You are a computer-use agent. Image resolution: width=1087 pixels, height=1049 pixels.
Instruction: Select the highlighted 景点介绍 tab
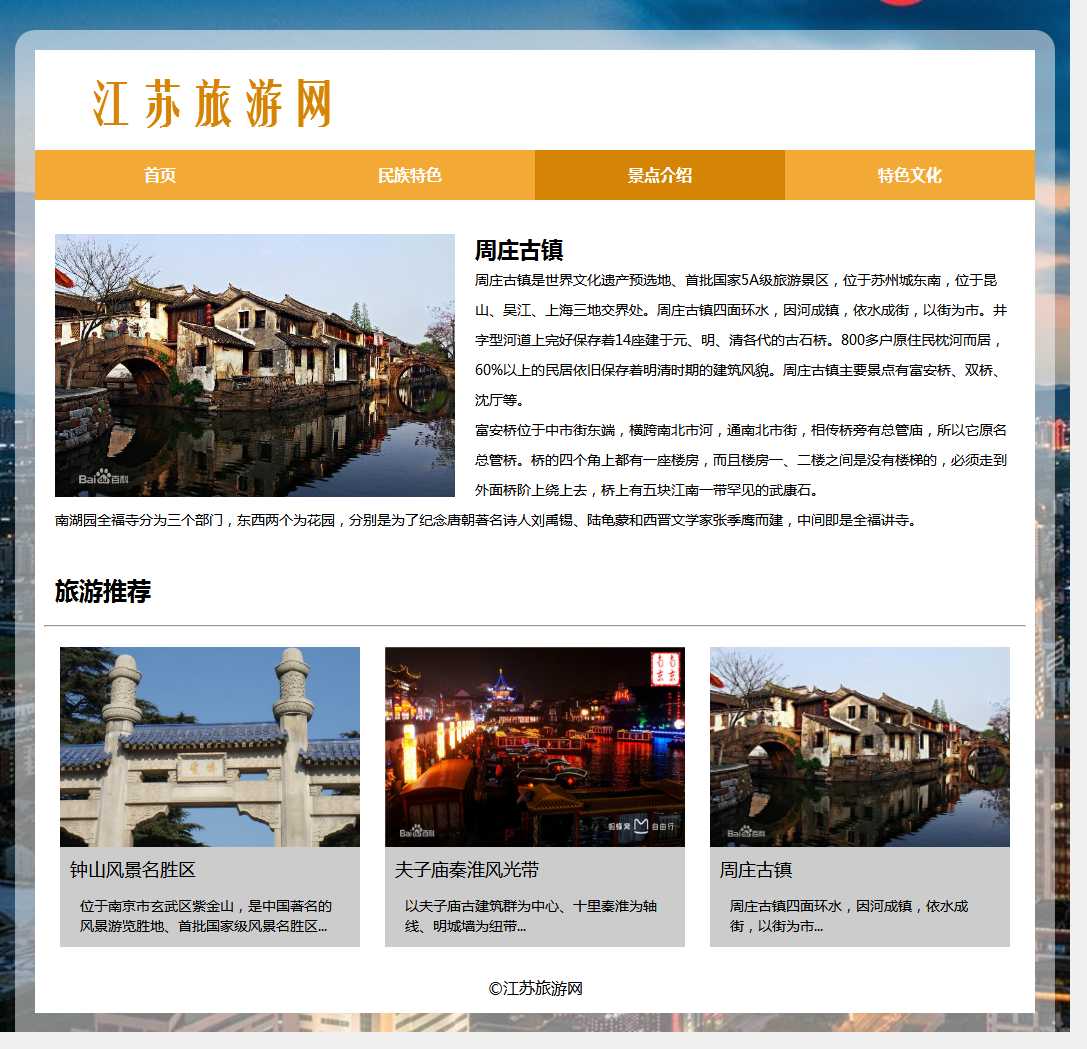tap(660, 175)
